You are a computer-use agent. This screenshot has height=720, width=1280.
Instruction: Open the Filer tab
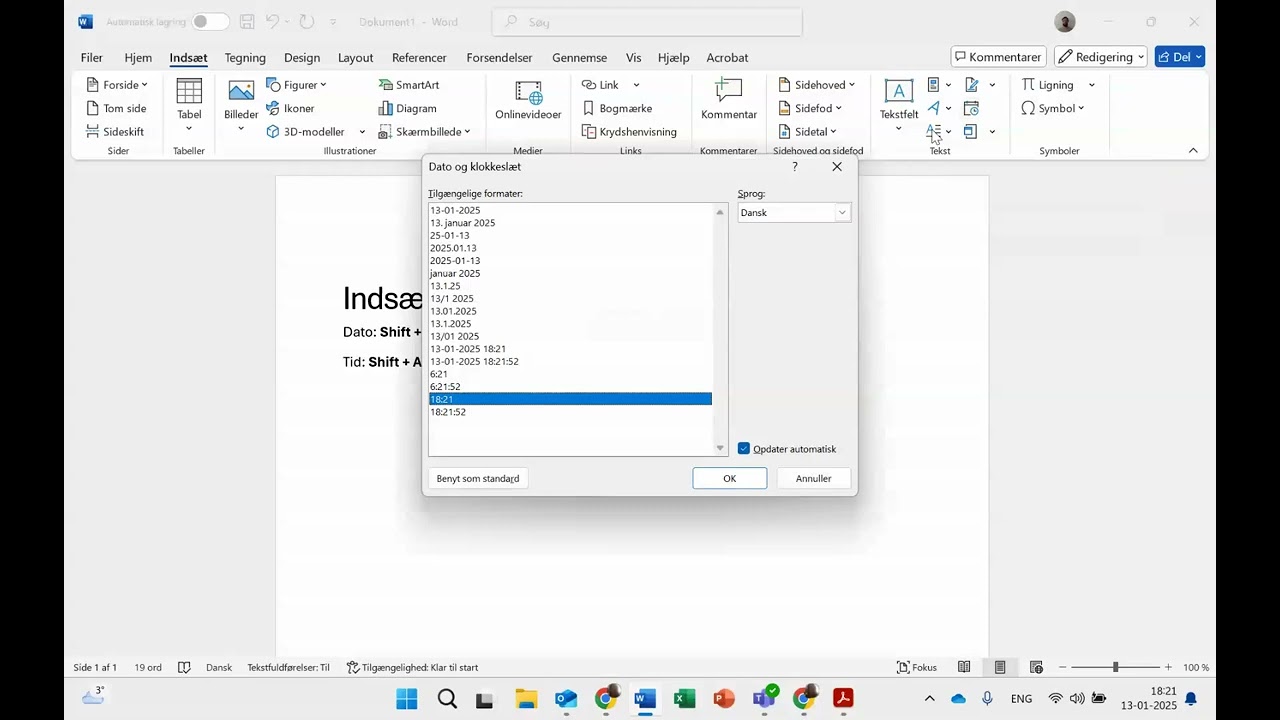[x=92, y=57]
